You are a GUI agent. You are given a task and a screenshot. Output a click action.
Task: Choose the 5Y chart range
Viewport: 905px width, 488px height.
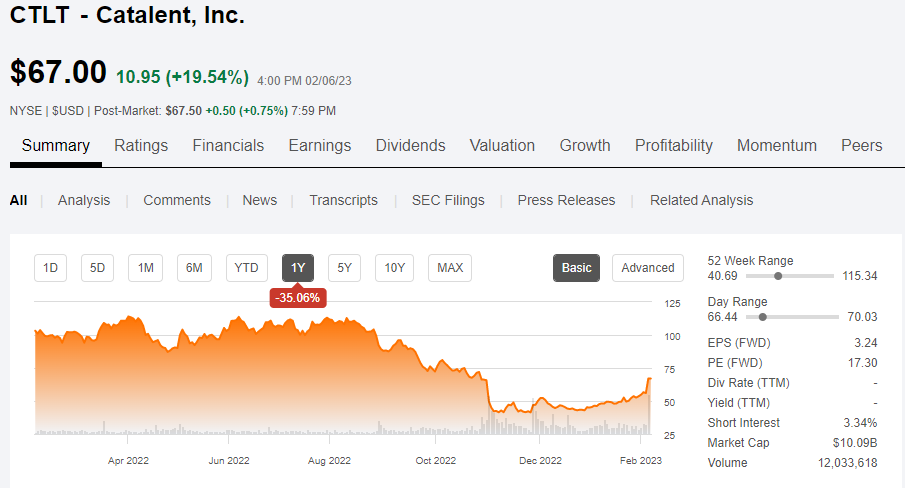pos(344,267)
